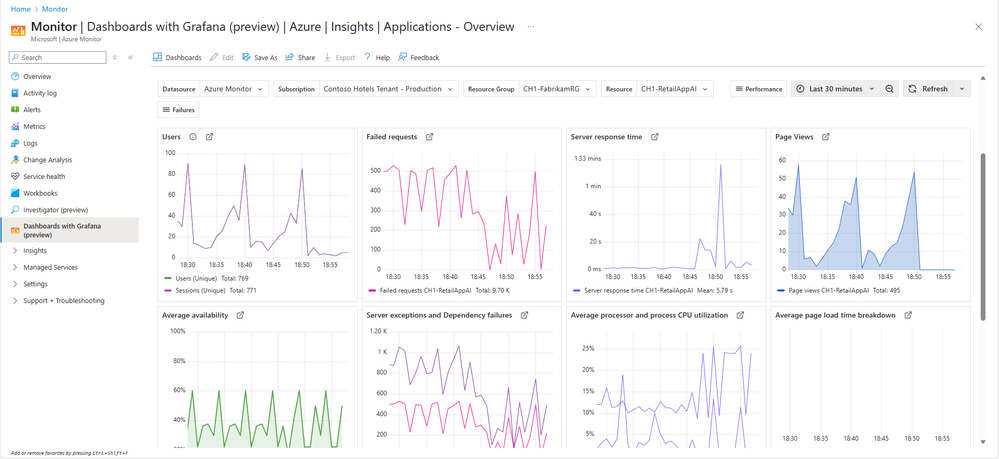The height and width of the screenshot is (459, 999).
Task: Click the Share toolbar button
Action: (300, 57)
